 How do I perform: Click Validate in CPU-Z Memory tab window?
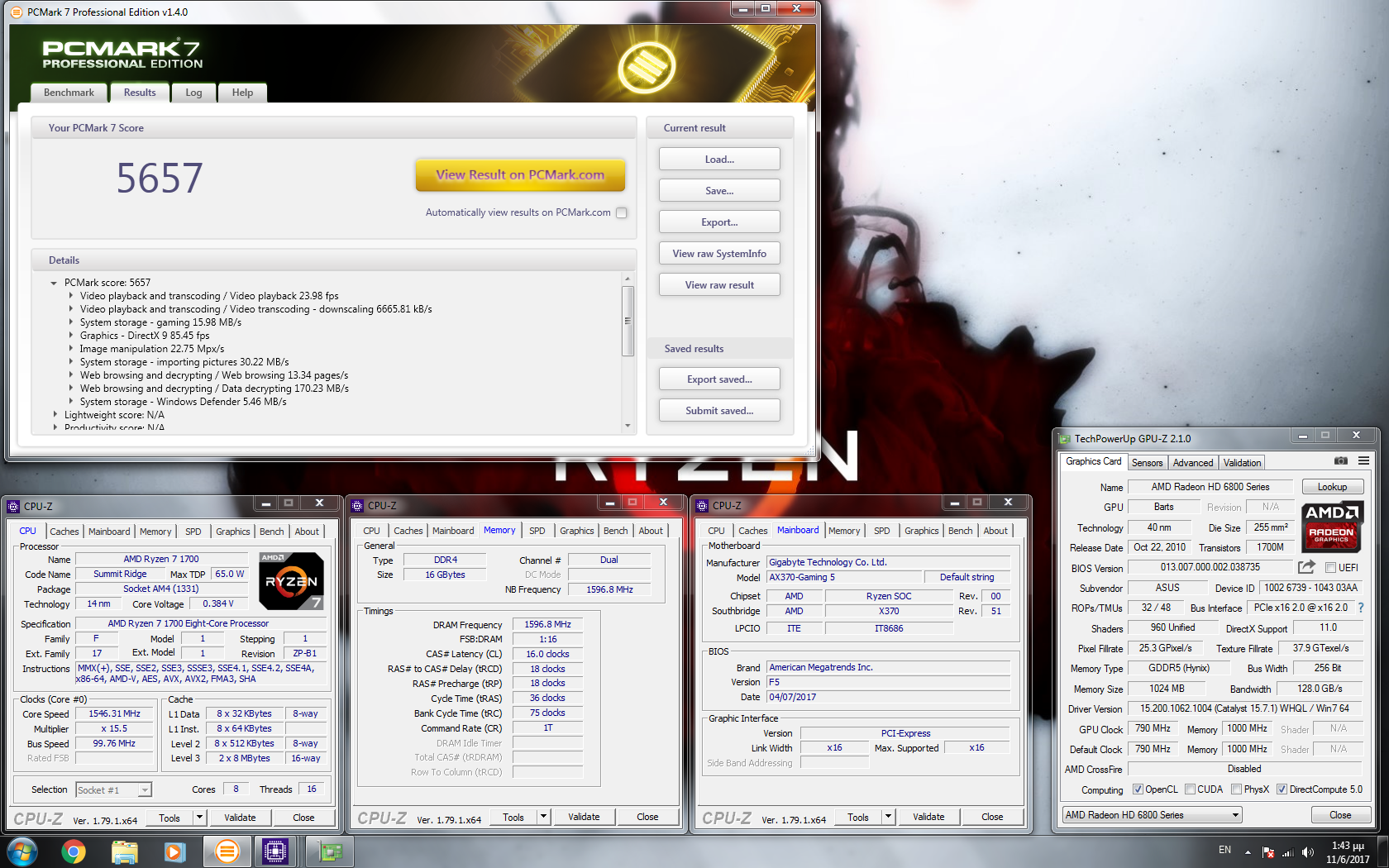click(584, 817)
